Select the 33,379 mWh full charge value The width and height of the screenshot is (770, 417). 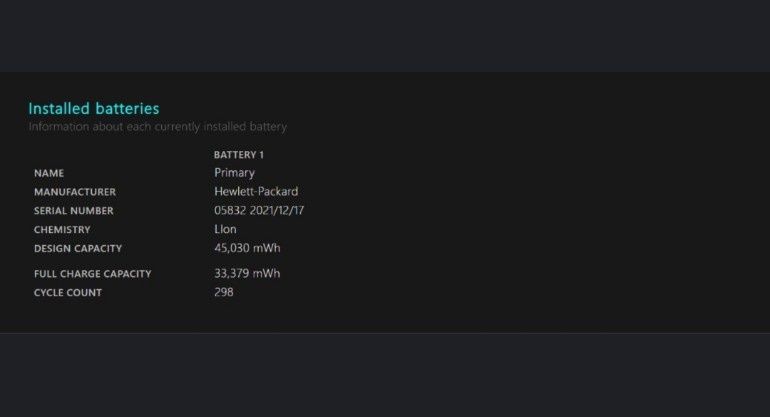247,273
